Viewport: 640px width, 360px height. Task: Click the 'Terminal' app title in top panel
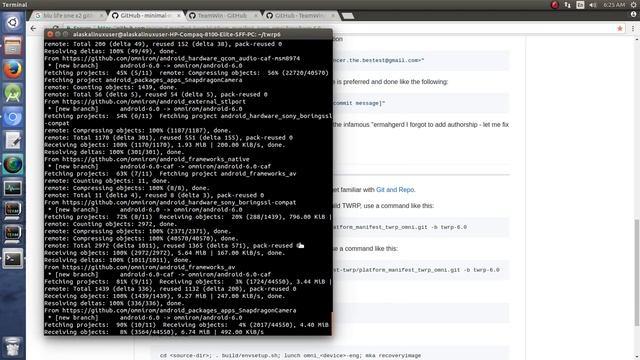[15, 5]
